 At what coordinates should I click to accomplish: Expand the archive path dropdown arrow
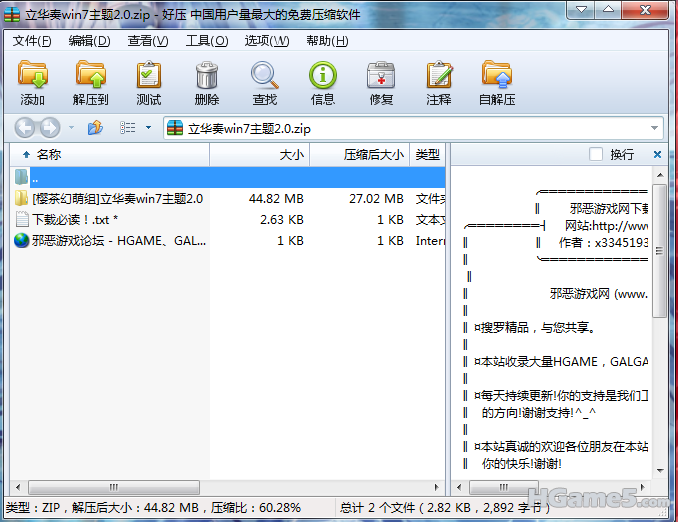(654, 128)
